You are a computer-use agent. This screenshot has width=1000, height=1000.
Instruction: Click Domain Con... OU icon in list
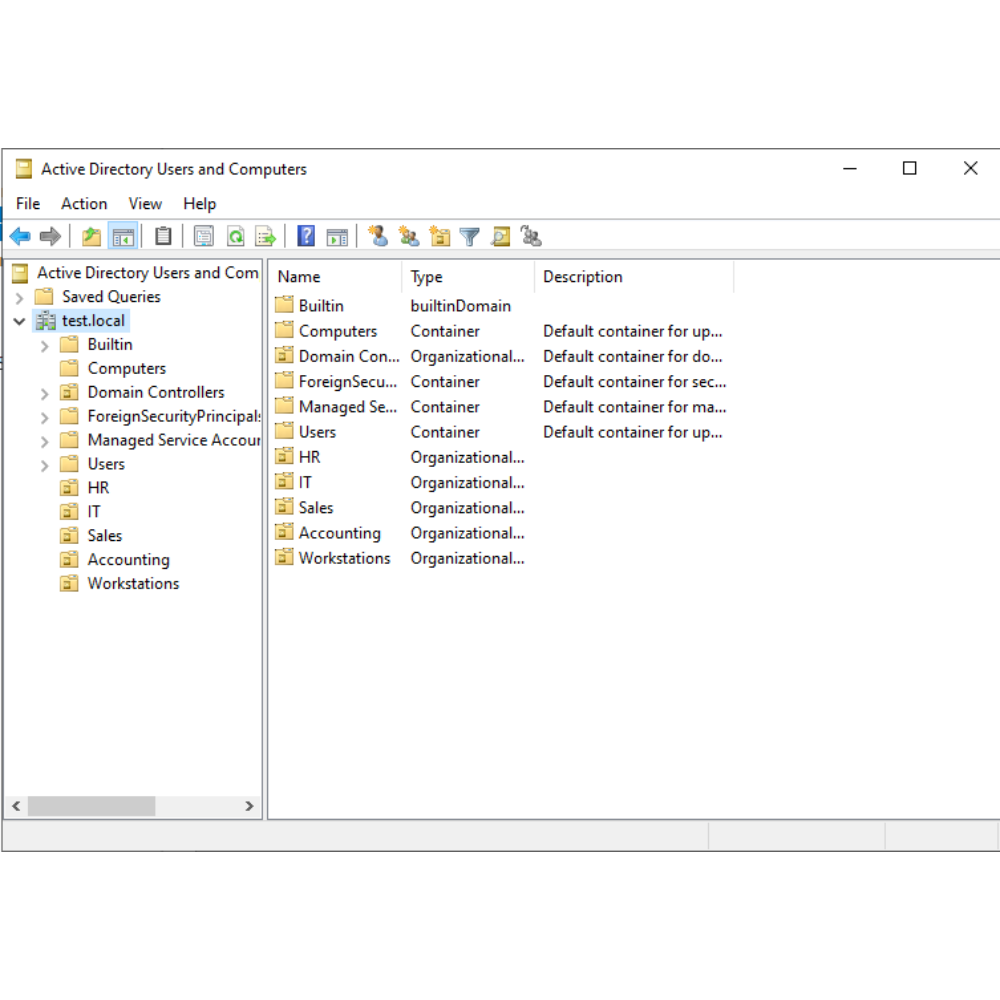[284, 355]
